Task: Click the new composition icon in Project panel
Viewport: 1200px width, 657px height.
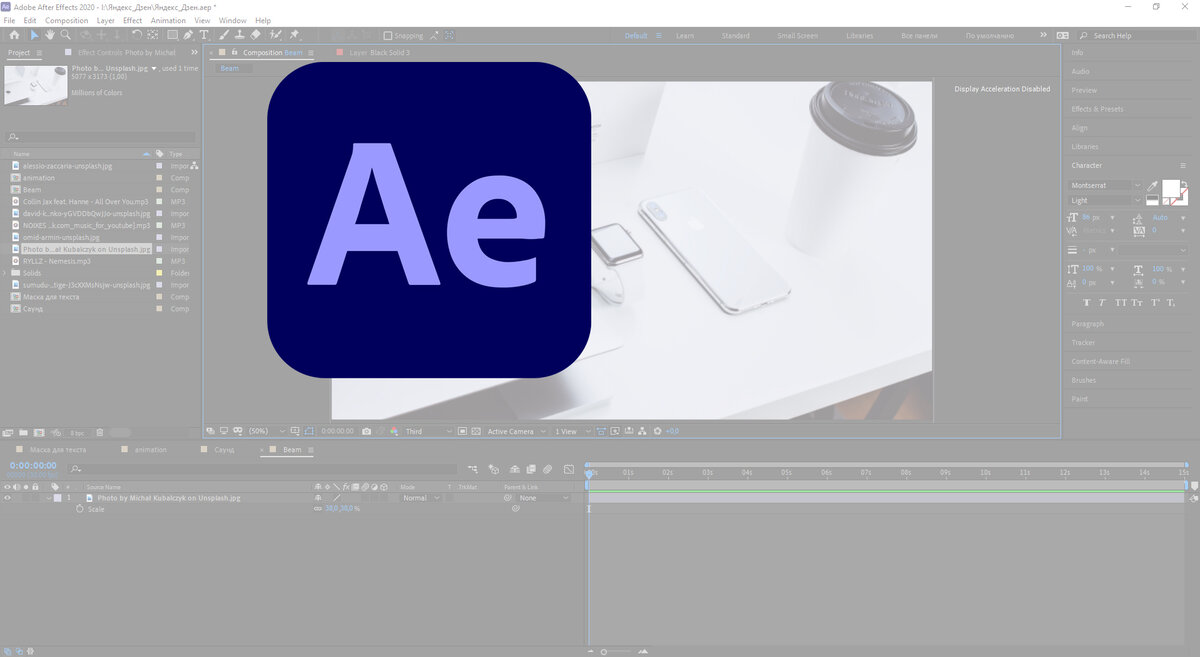Action: click(x=39, y=433)
